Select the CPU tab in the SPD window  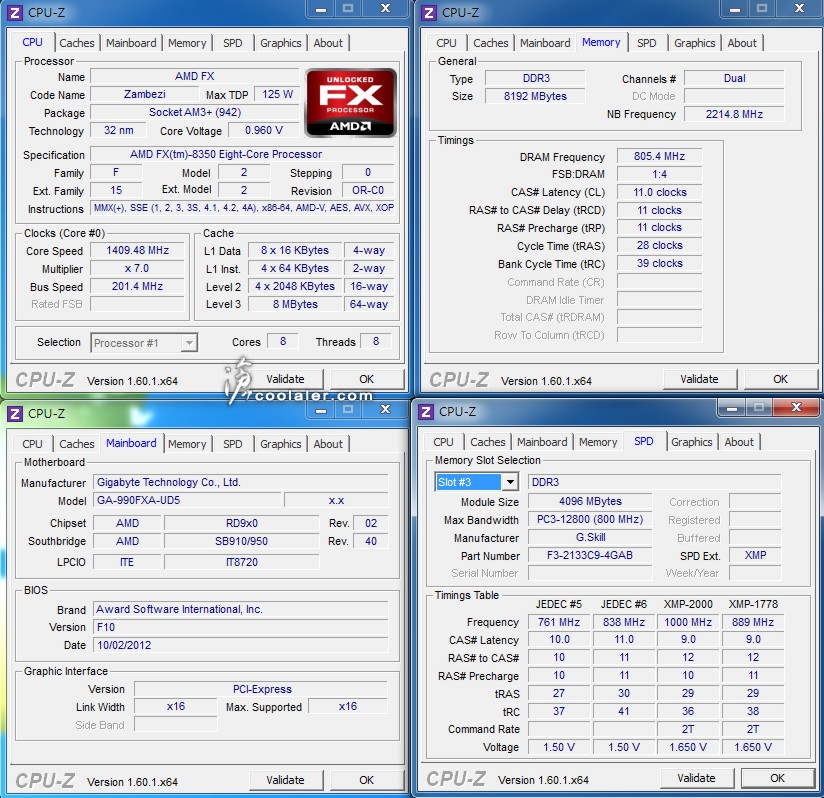443,442
